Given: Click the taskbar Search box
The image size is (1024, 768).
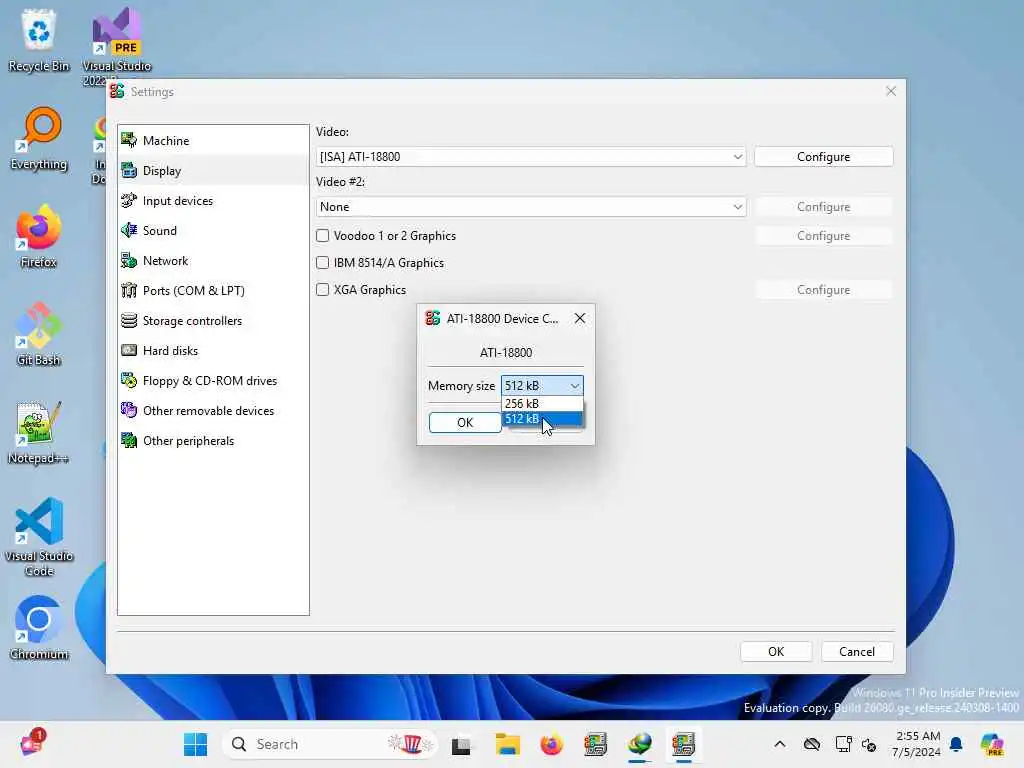Looking at the screenshot, I should point(330,744).
